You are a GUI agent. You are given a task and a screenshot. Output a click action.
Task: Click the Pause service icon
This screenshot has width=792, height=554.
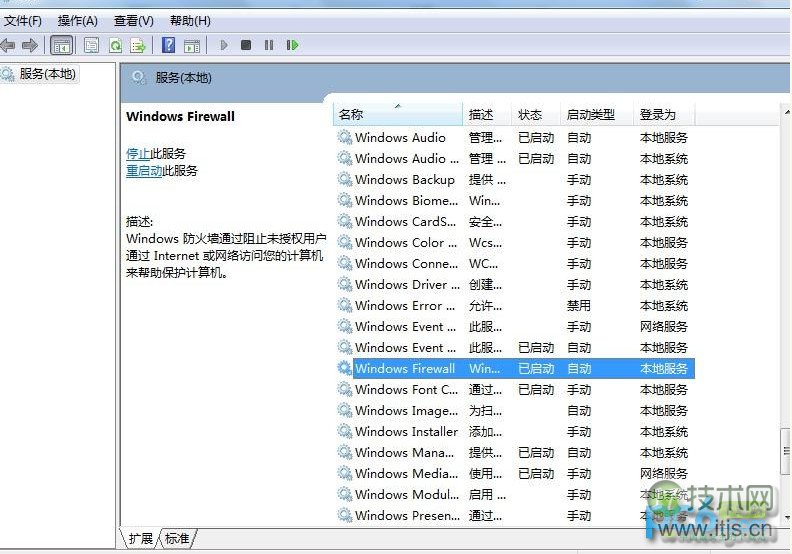269,45
